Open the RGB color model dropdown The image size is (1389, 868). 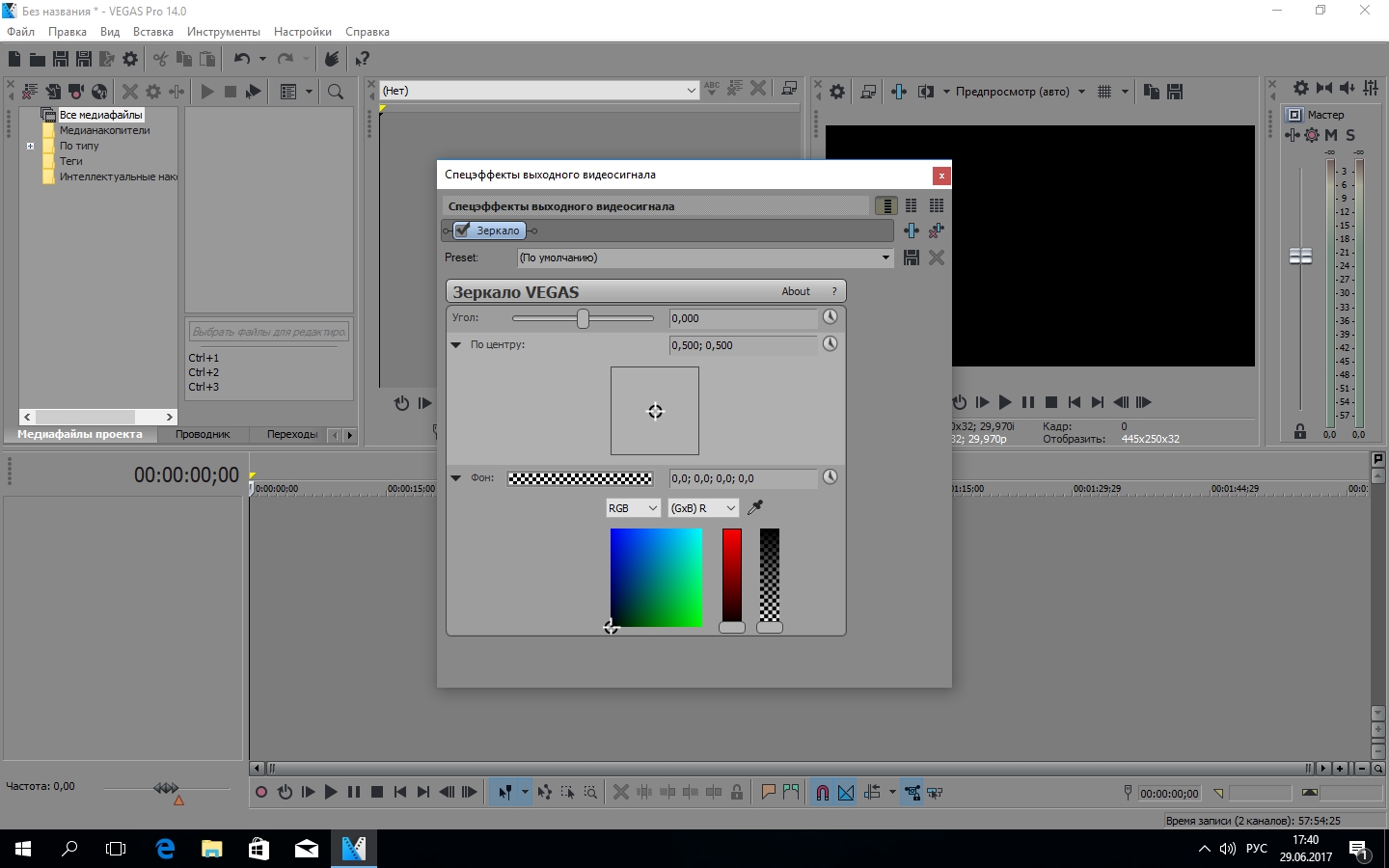click(633, 508)
